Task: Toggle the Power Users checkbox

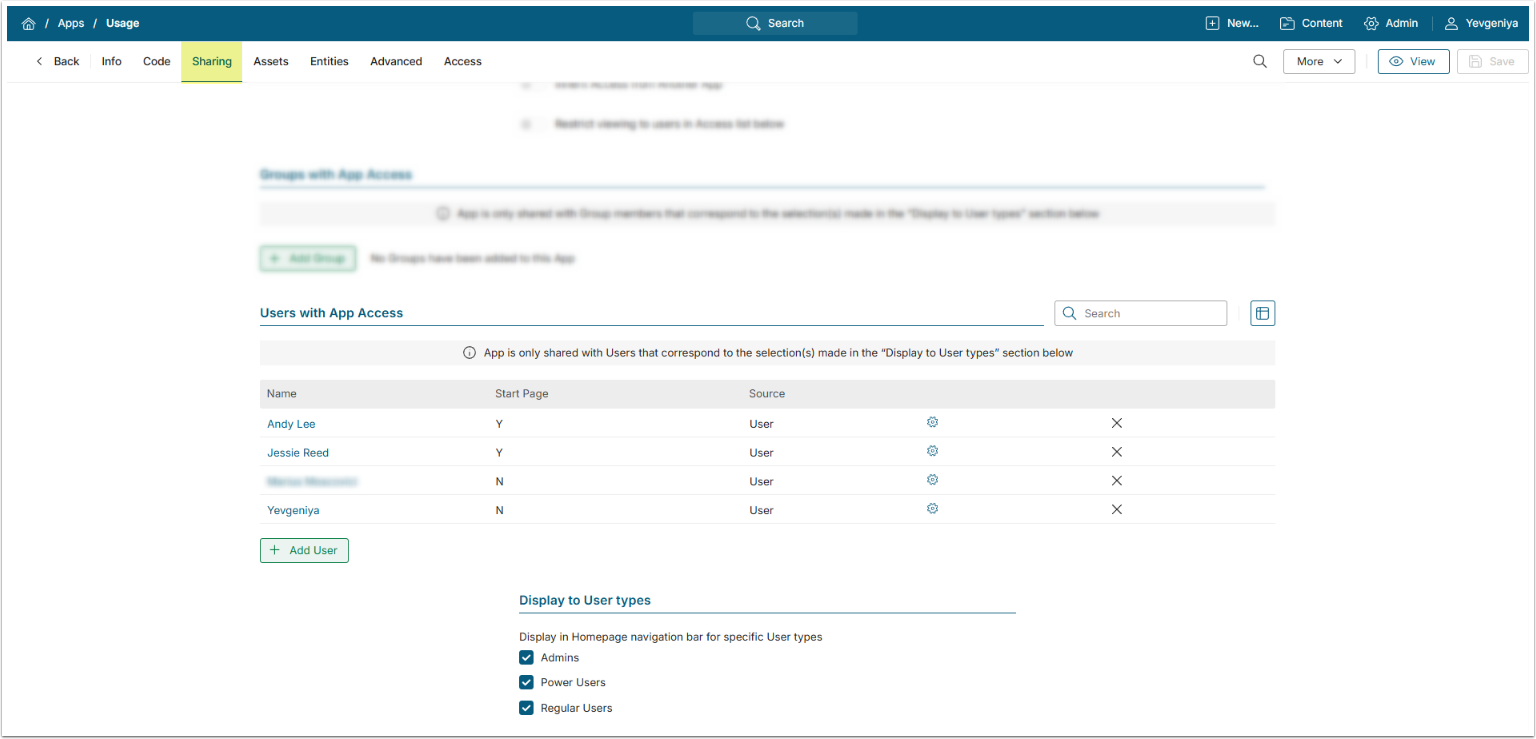Action: point(526,683)
